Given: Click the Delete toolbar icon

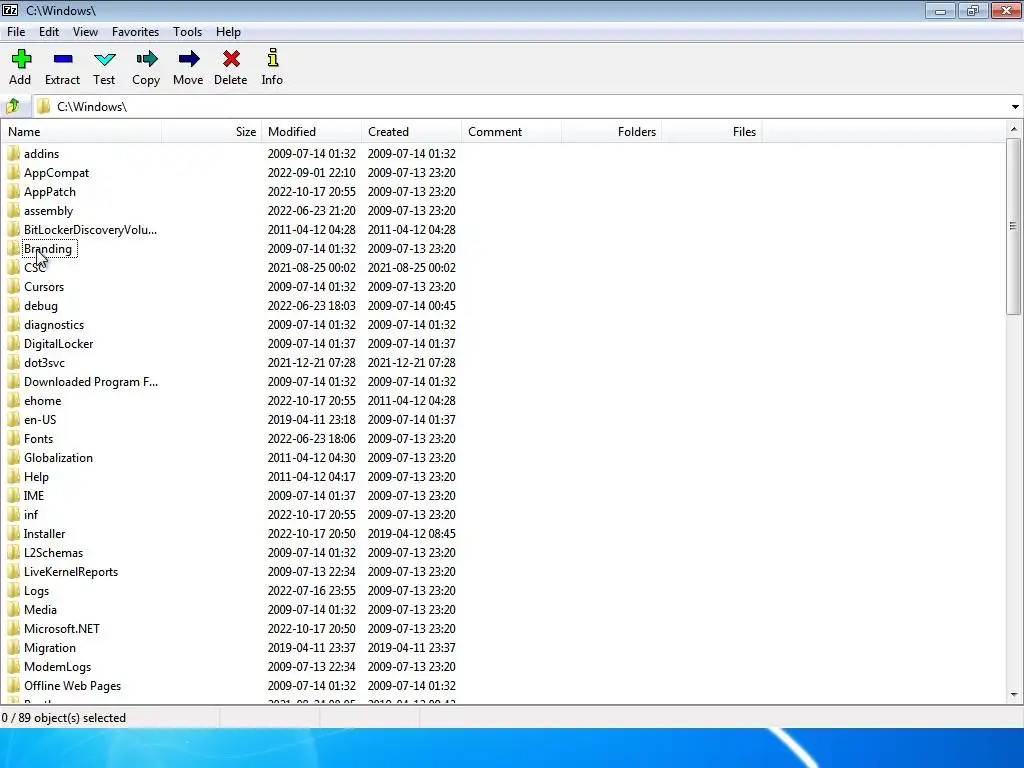Looking at the screenshot, I should (231, 59).
